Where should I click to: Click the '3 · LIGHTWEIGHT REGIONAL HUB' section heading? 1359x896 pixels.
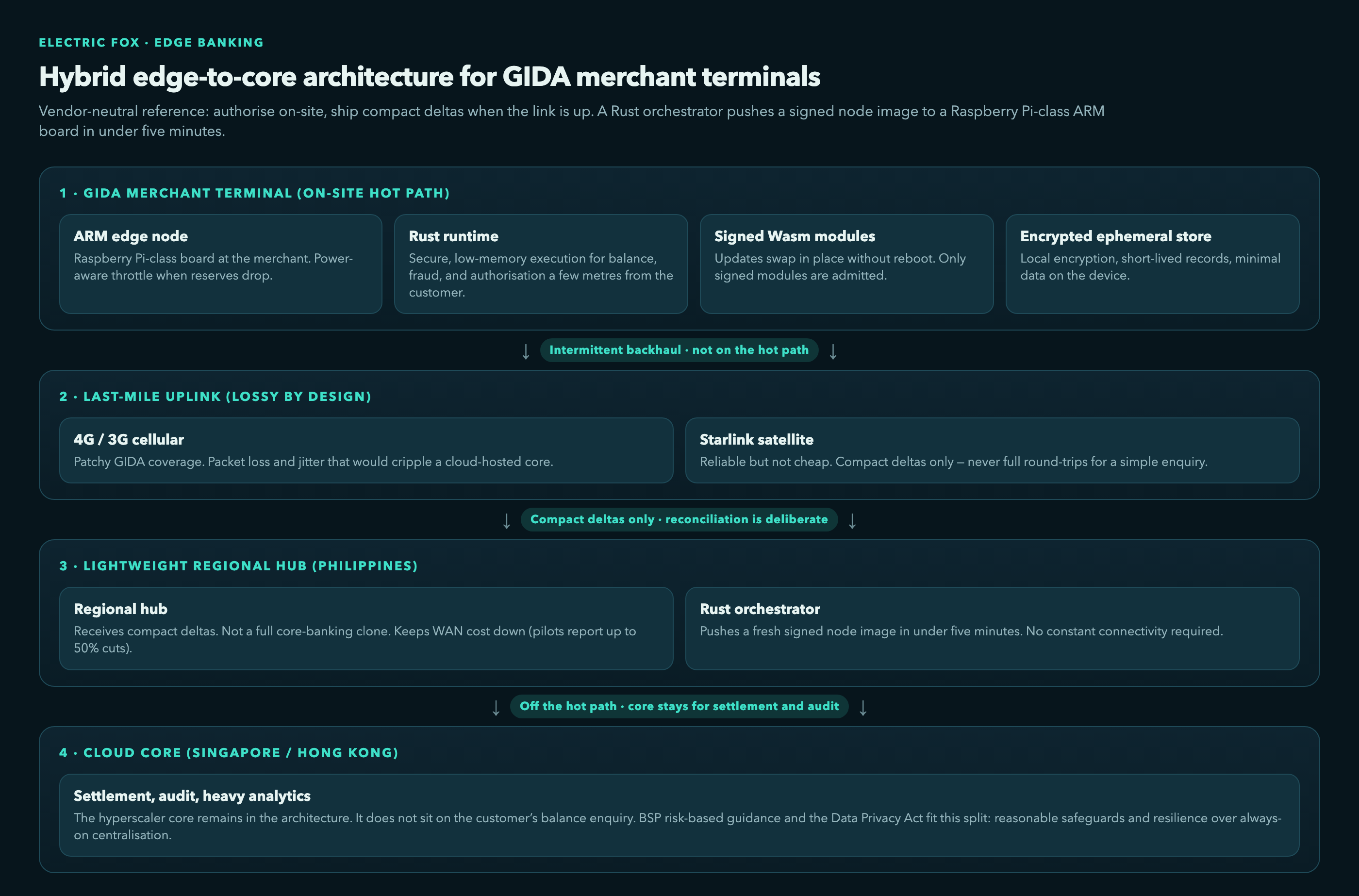click(239, 566)
